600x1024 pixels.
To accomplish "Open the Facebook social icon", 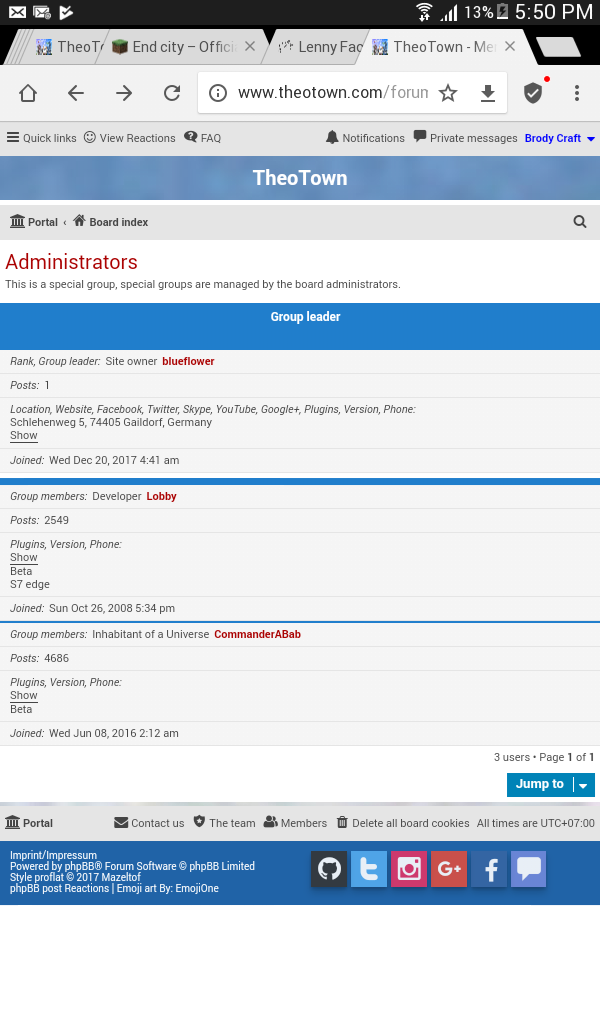I will click(489, 869).
